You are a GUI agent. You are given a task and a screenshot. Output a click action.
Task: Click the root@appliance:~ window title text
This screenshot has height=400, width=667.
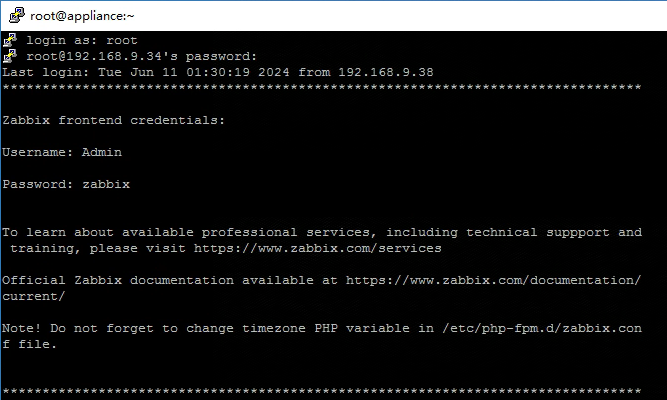[x=82, y=15]
